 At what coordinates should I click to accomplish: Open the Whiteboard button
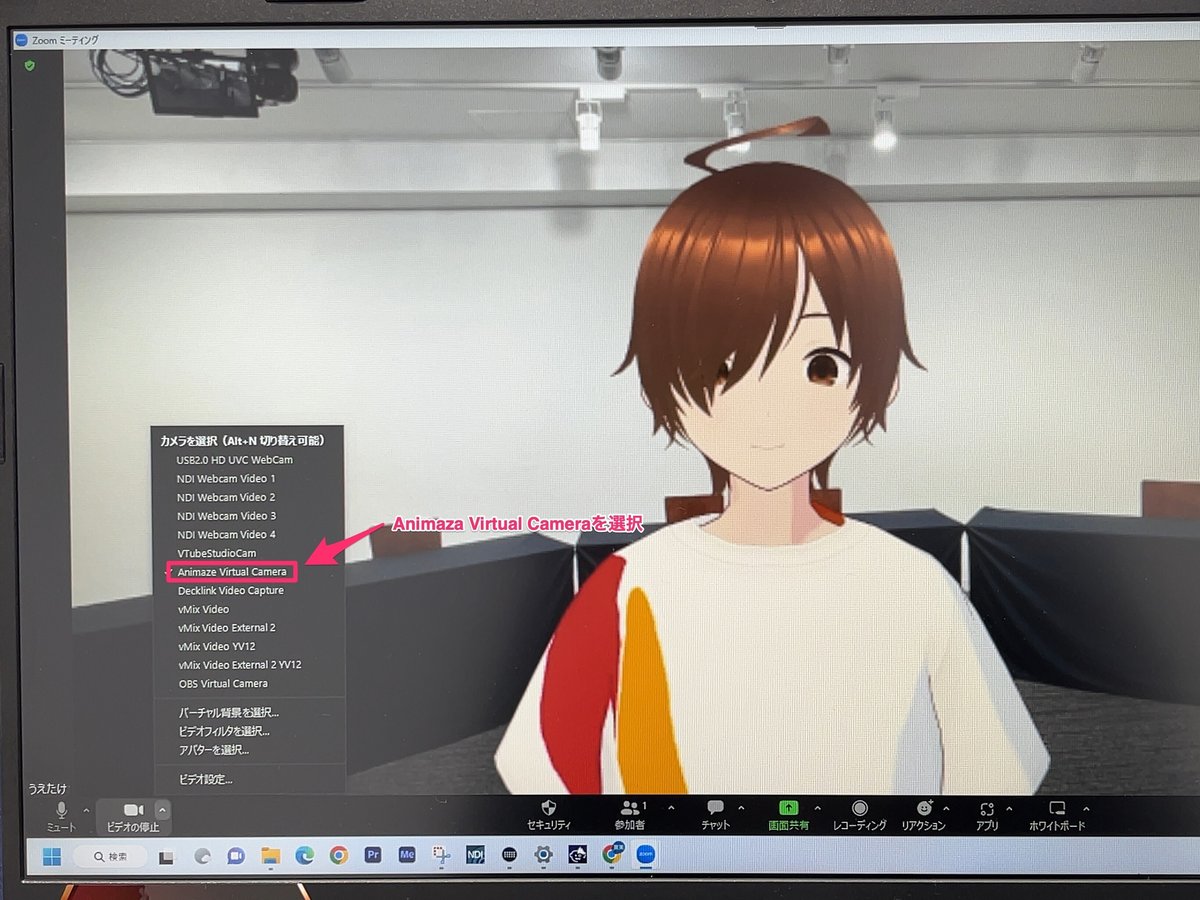click(x=1057, y=815)
